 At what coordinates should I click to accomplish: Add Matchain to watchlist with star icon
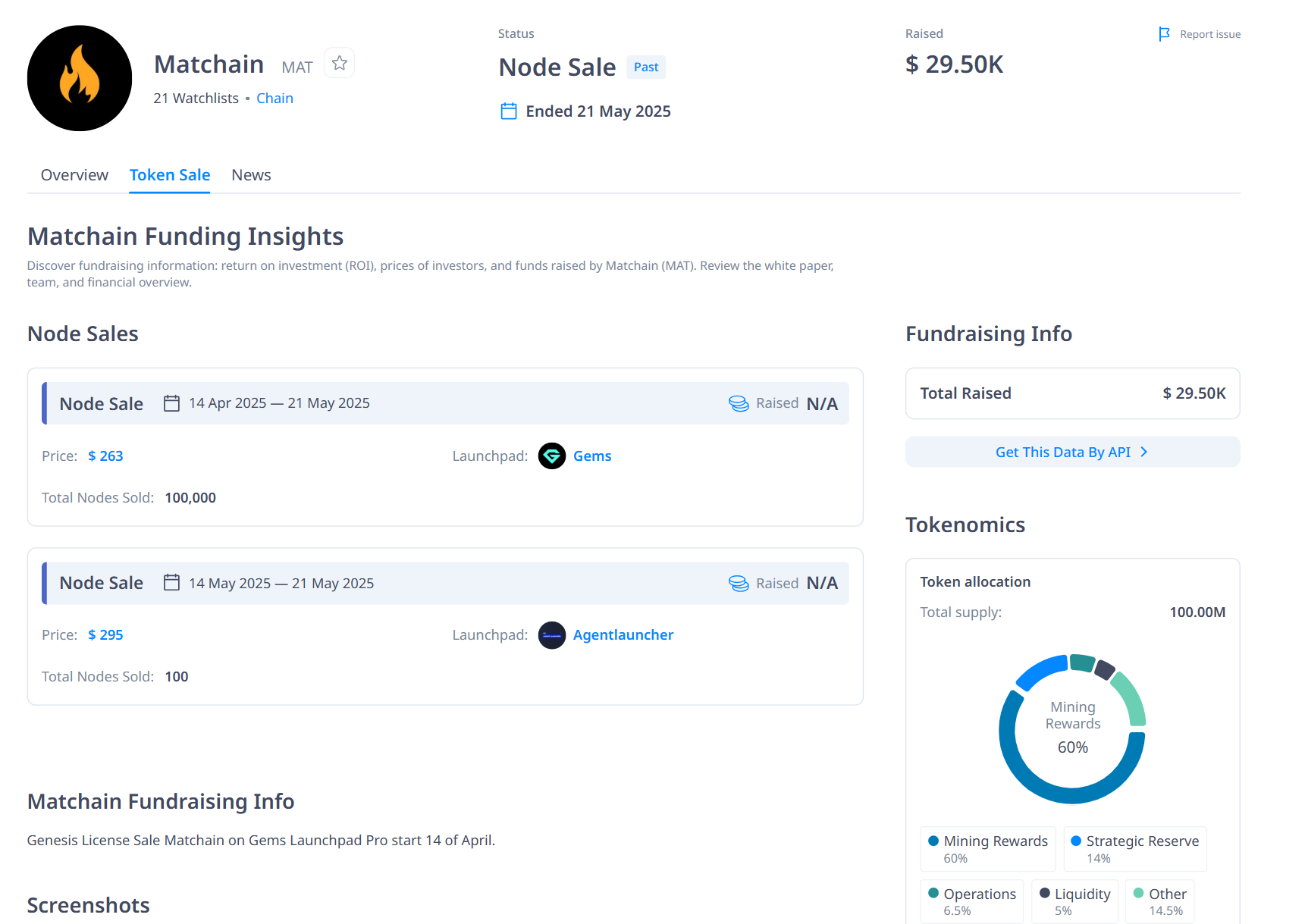point(340,63)
